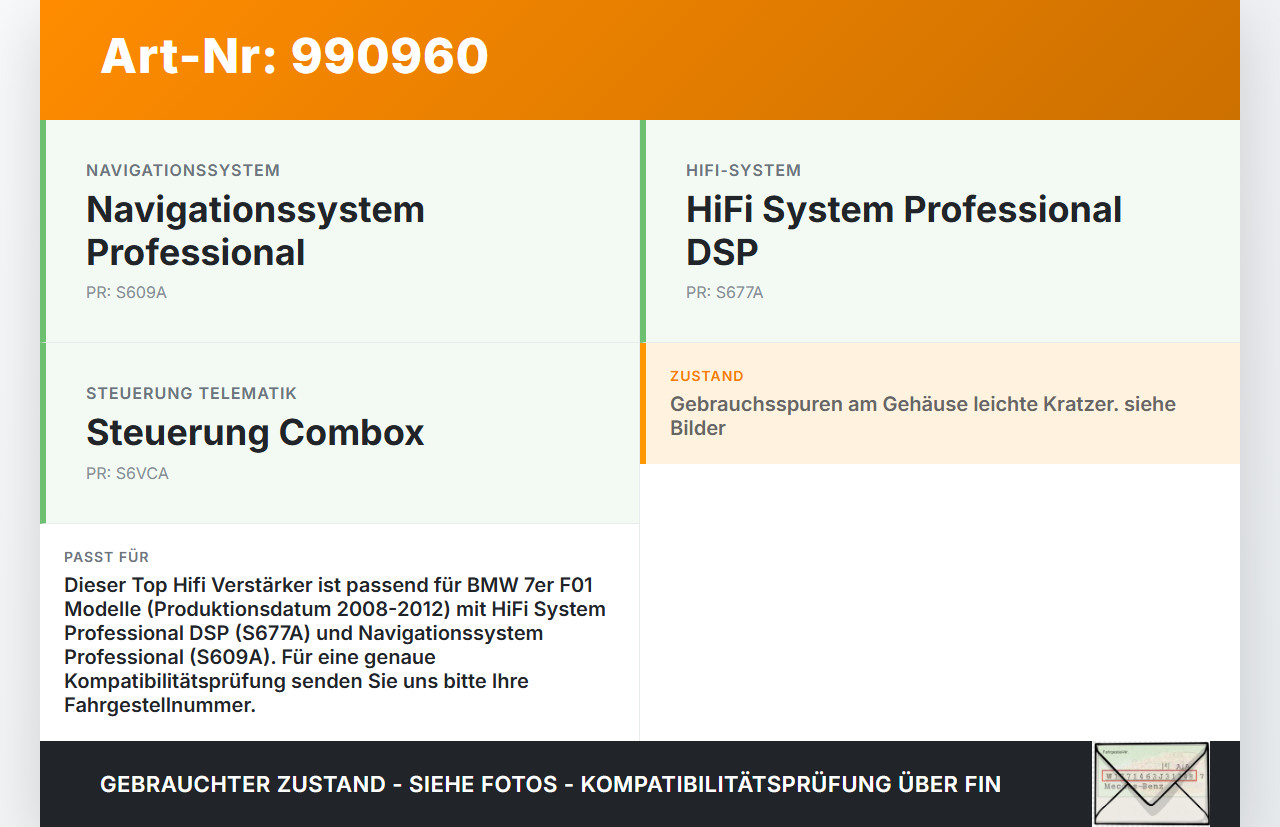Select the Navigationssystem Professional card title
The height and width of the screenshot is (827, 1280).
pyautogui.click(x=255, y=231)
